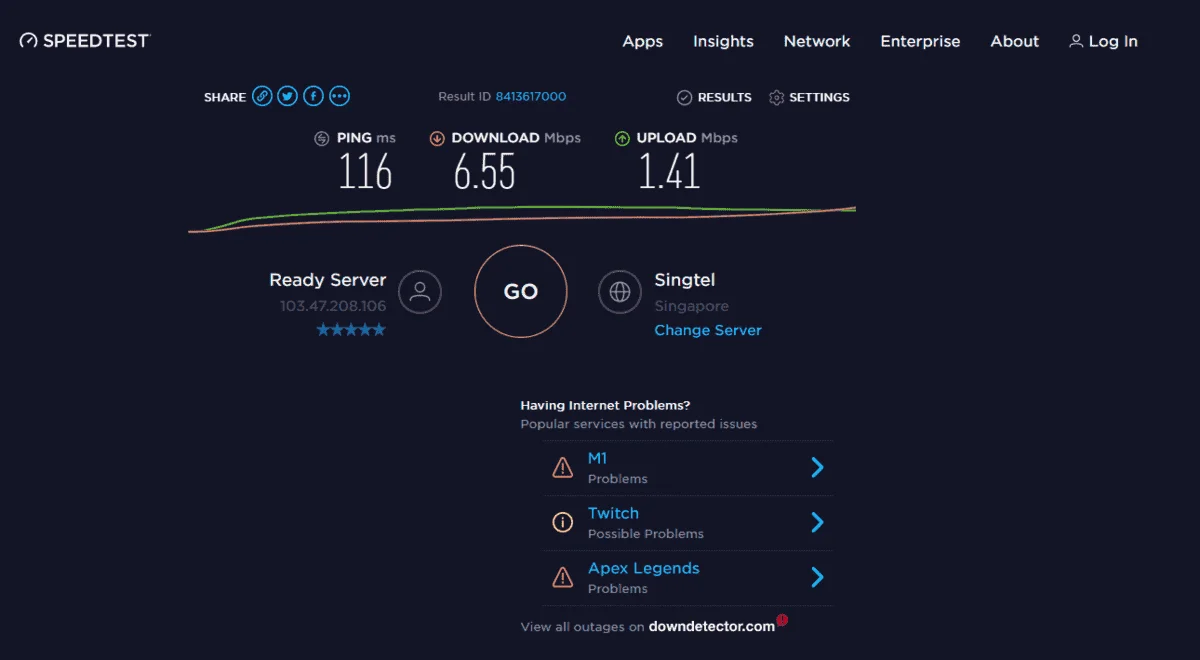Share result via Twitter icon
Image resolution: width=1200 pixels, height=660 pixels.
288,96
